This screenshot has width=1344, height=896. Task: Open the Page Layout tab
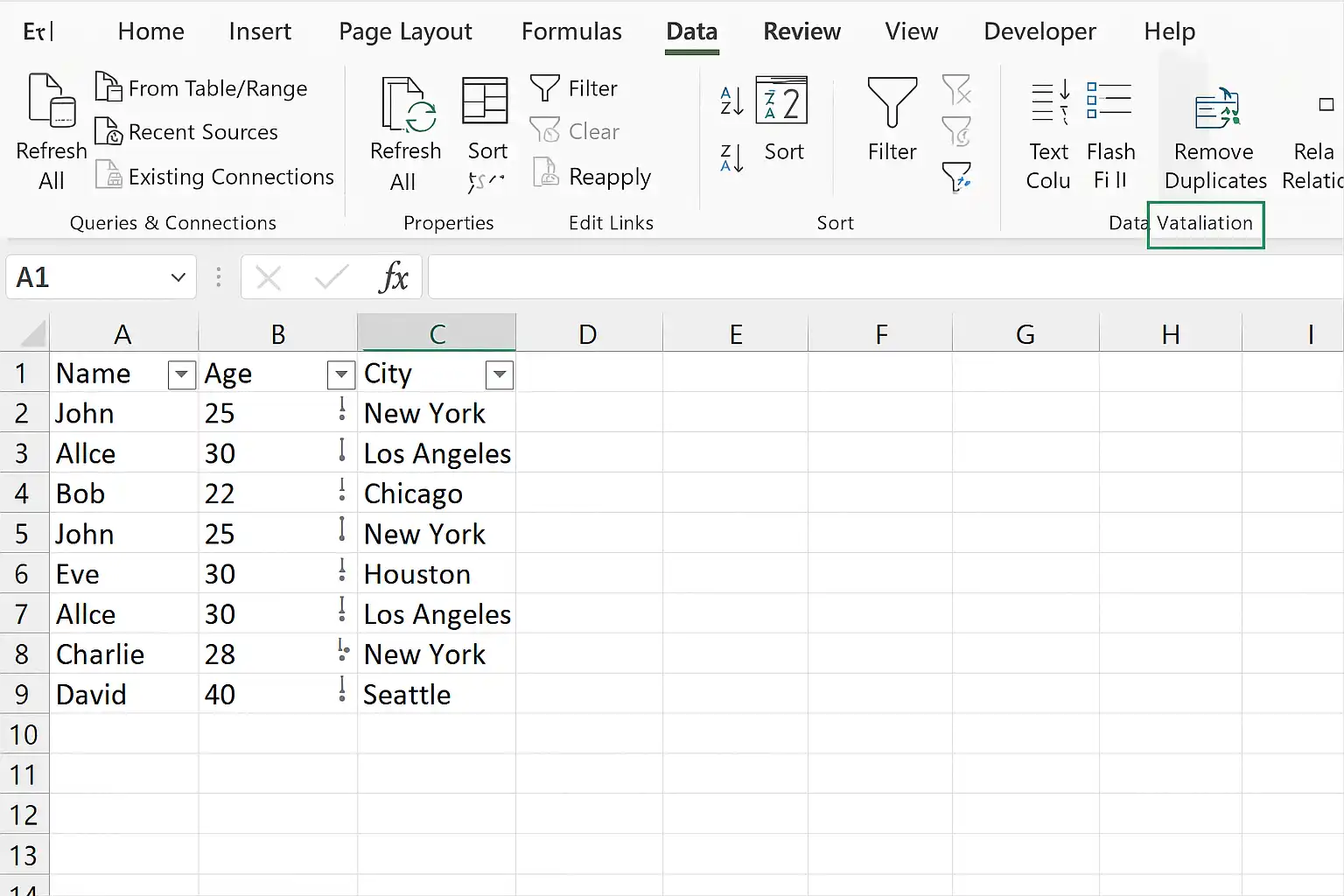(405, 31)
